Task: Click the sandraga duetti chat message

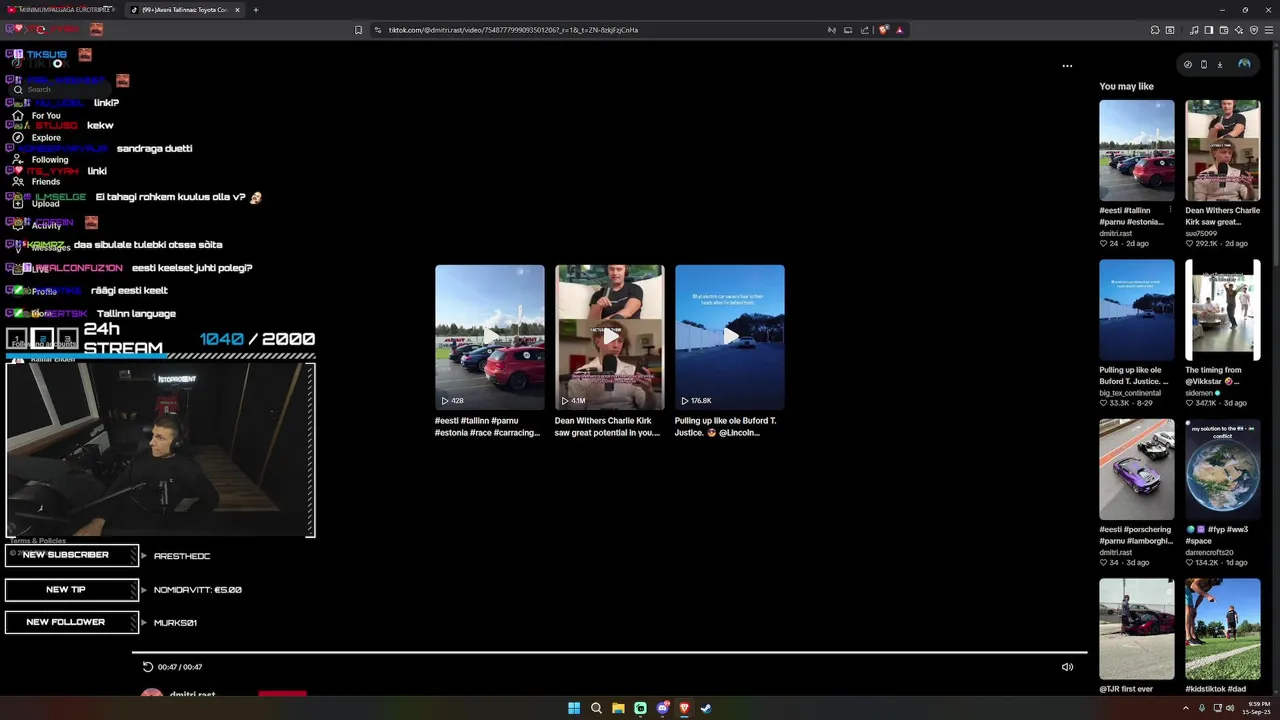Action: pos(154,148)
